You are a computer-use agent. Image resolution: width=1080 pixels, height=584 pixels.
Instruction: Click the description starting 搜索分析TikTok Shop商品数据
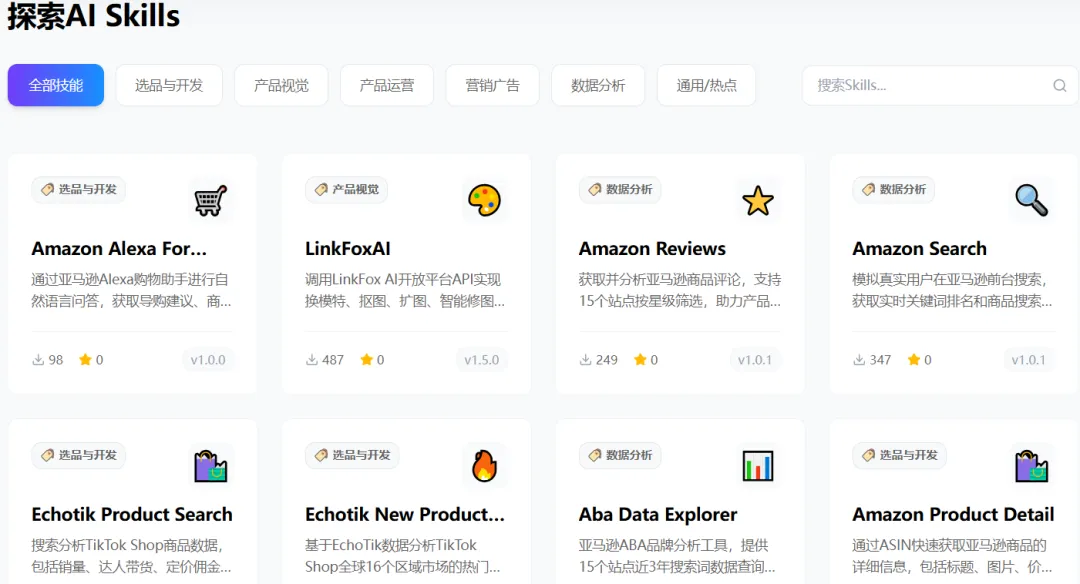click(132, 556)
